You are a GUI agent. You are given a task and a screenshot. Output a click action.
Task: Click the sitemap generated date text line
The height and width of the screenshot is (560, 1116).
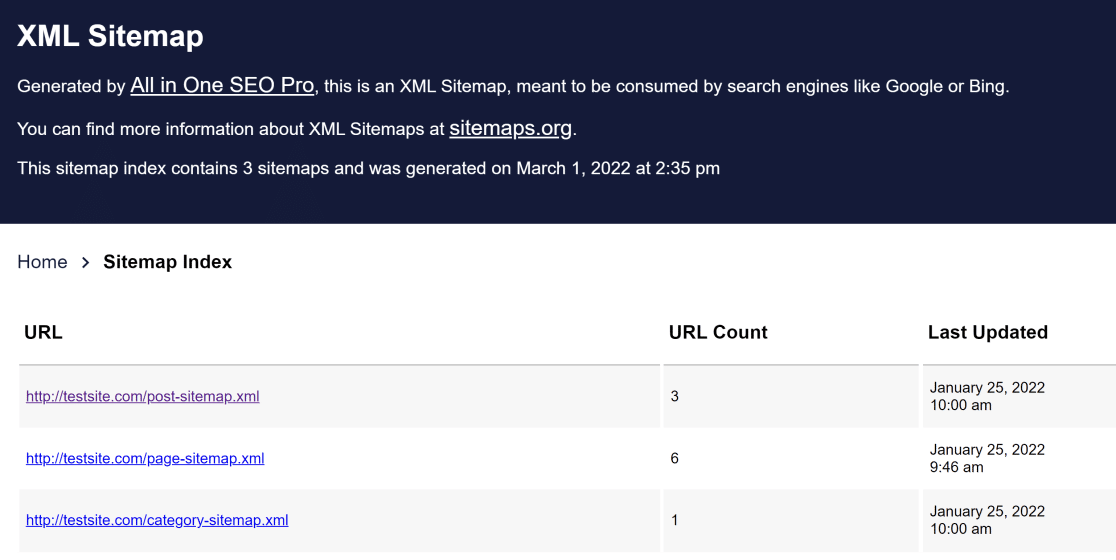368,168
